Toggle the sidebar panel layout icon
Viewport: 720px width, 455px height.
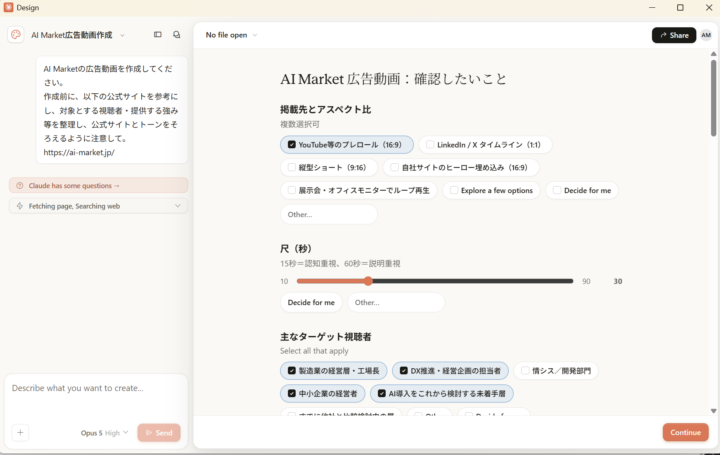(158, 34)
